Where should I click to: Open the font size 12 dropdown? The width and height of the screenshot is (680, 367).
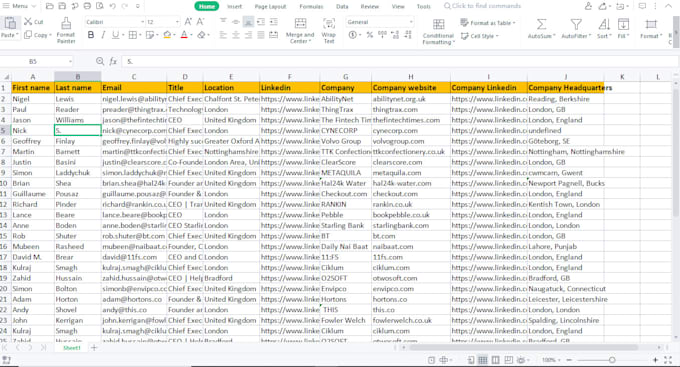click(177, 22)
